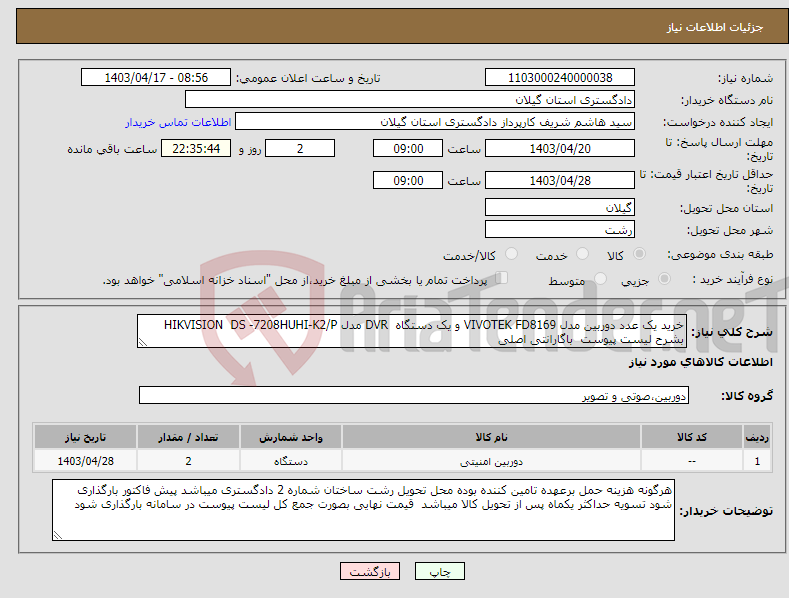Click the تاریخ نیاز column header
Screen dimensions: 789x598
tap(85, 437)
